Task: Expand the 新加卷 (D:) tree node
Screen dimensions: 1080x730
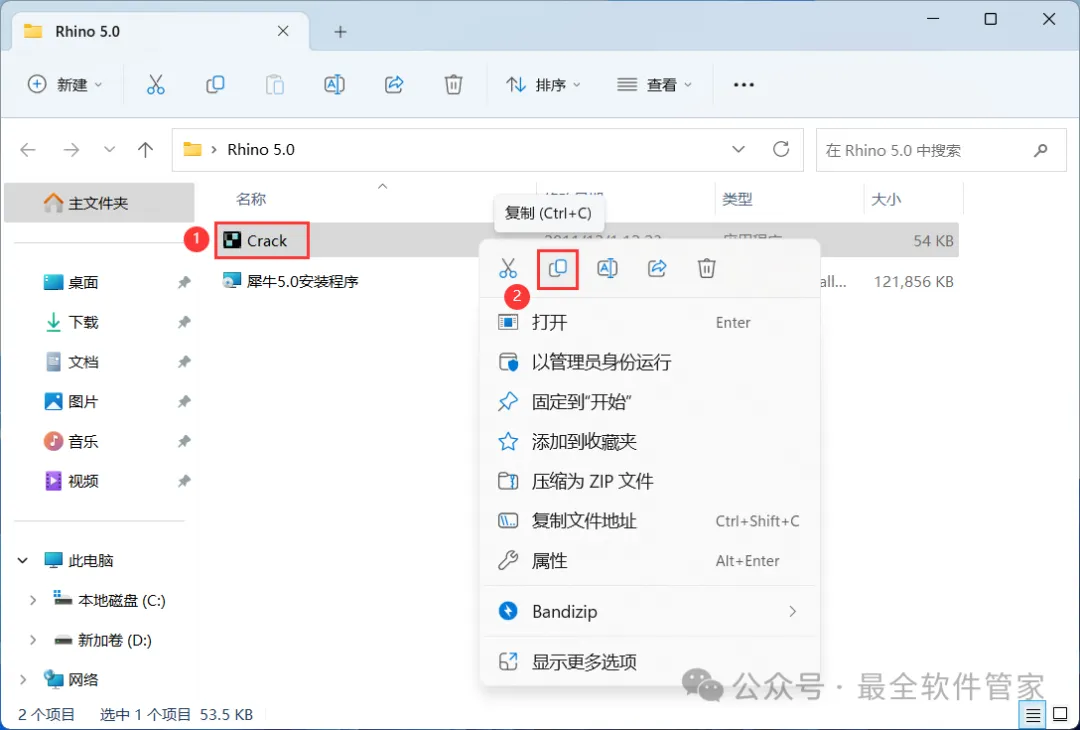Action: tap(32, 640)
